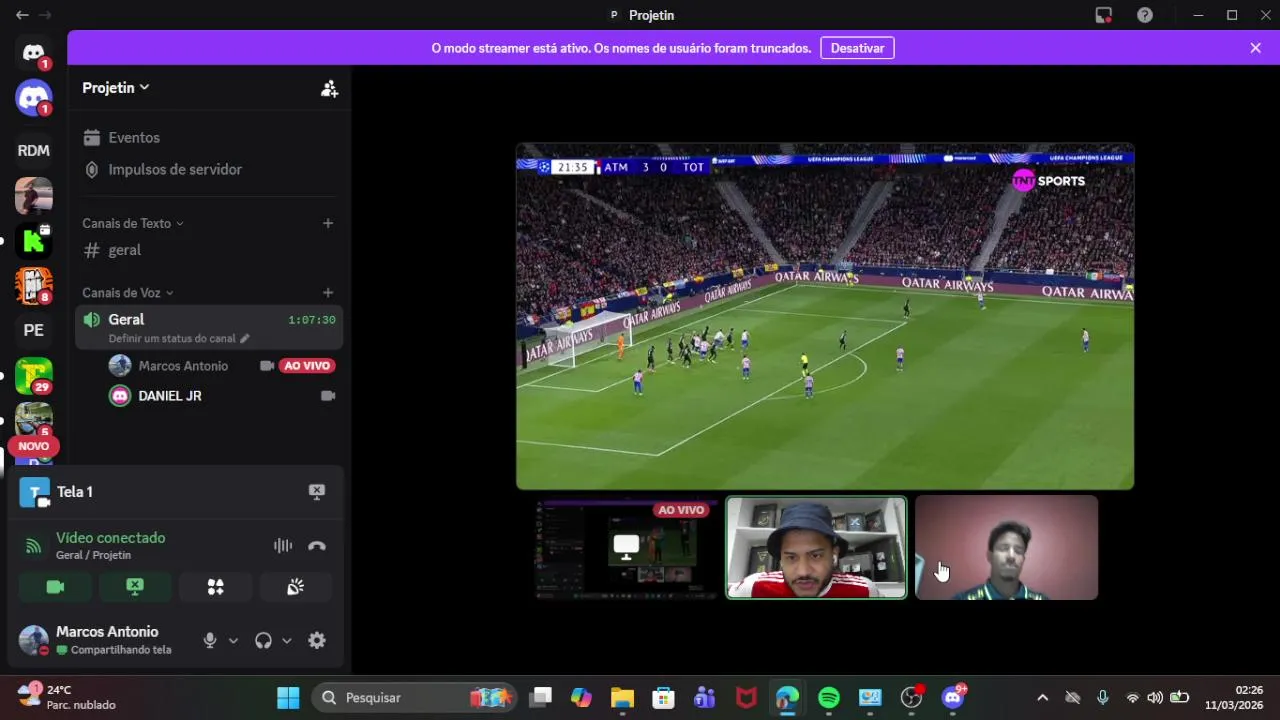The height and width of the screenshot is (720, 1280).
Task: Open the Discord help question mark
Action: point(1145,15)
